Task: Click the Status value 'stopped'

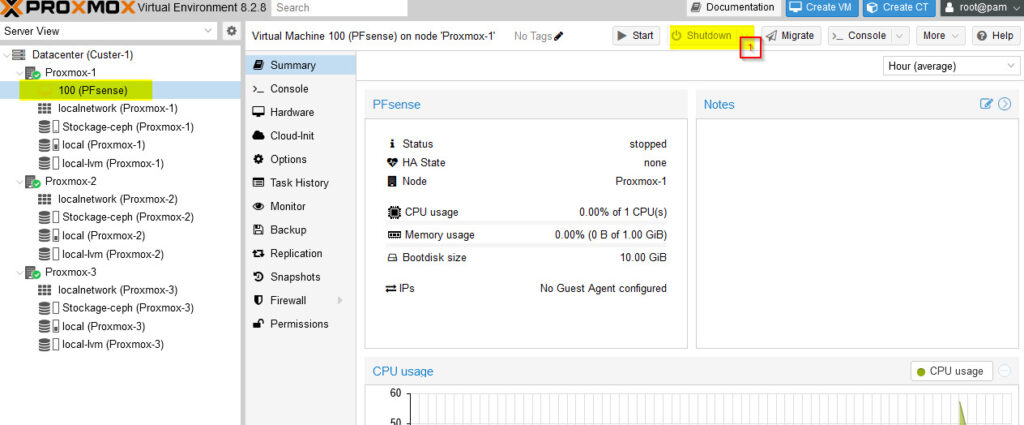Action: (648, 144)
